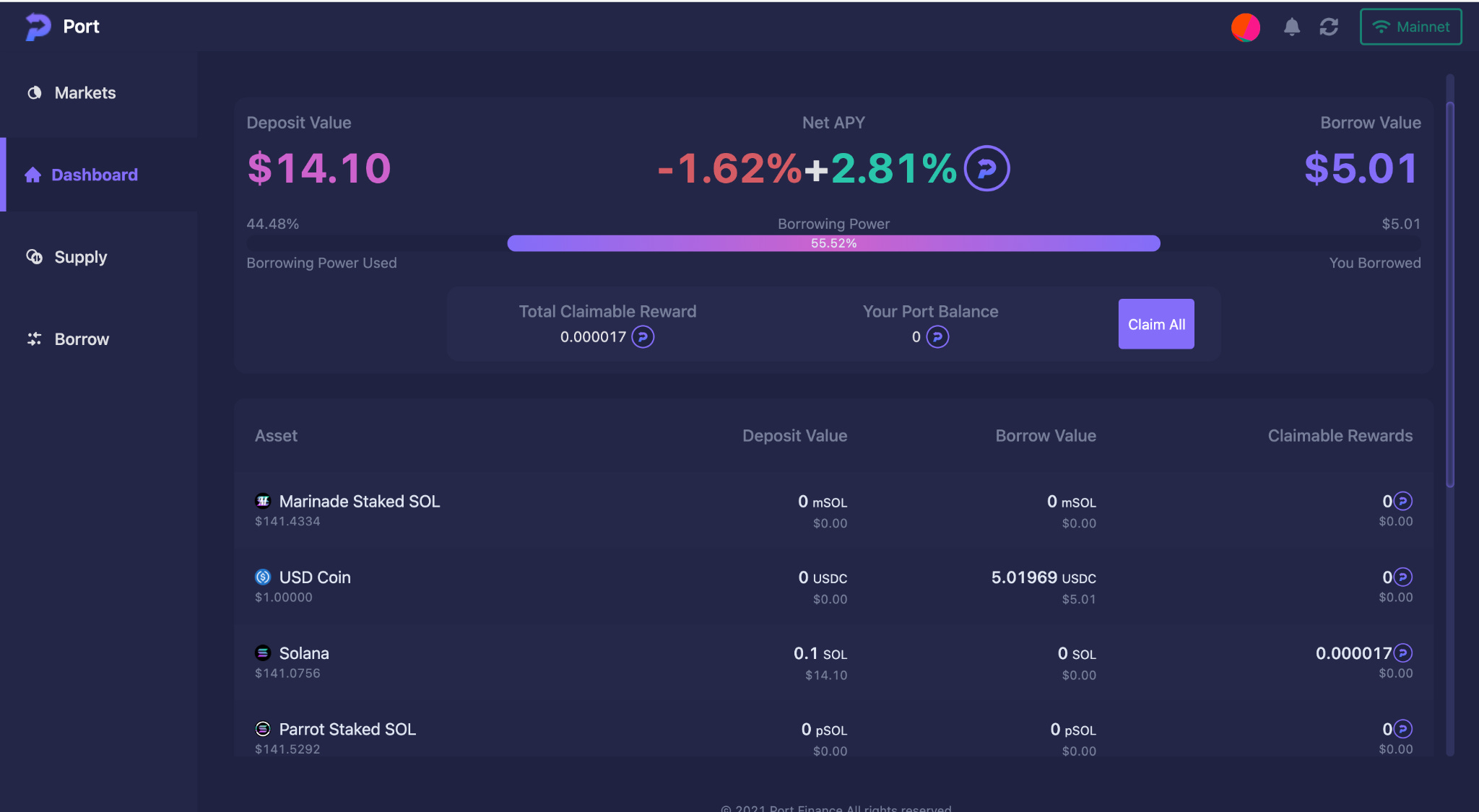Screen dimensions: 1479x812
Task: Open notifications bell
Action: point(1292,27)
